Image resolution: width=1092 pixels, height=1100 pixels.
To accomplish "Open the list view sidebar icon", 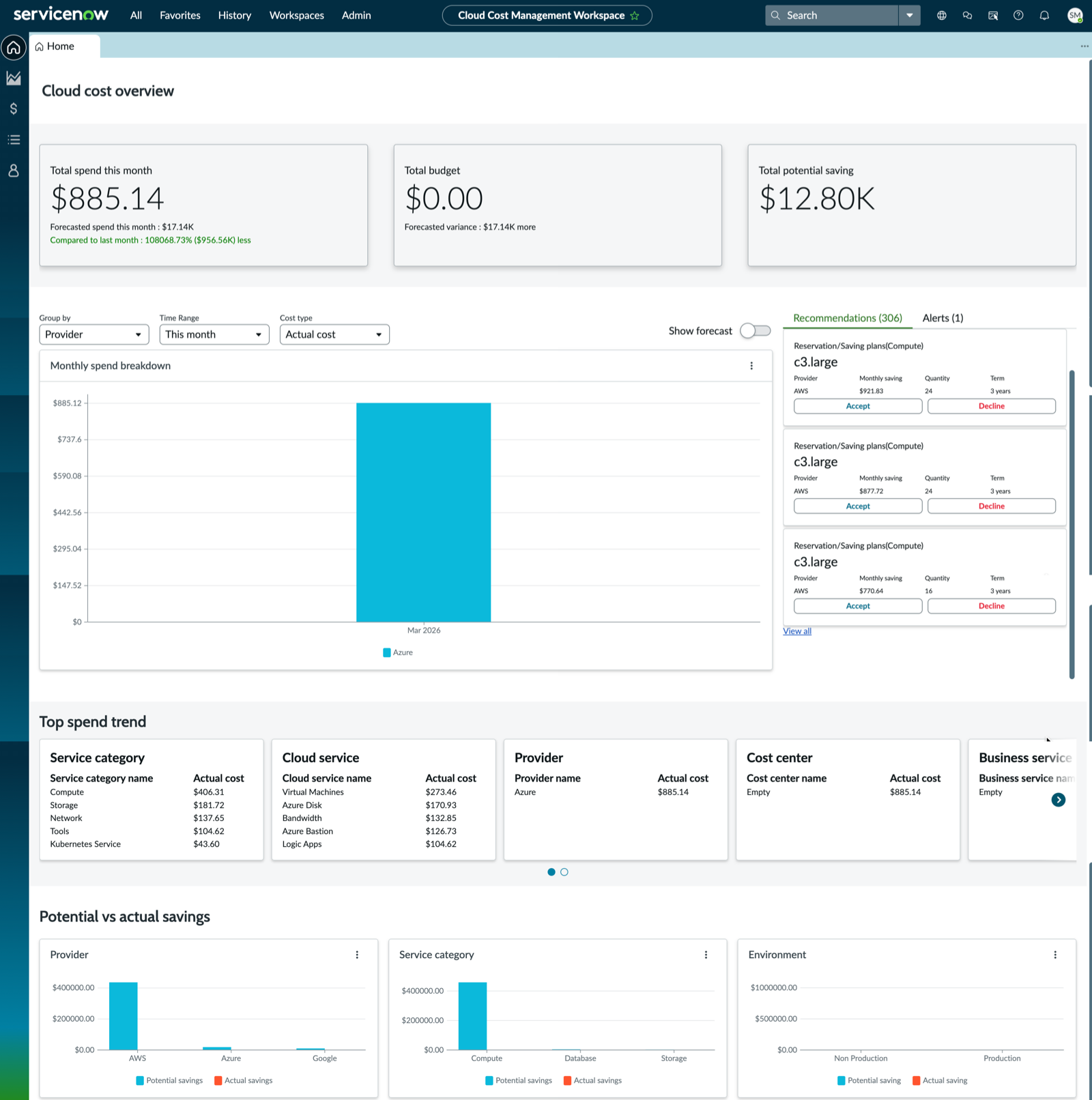I will (14, 140).
